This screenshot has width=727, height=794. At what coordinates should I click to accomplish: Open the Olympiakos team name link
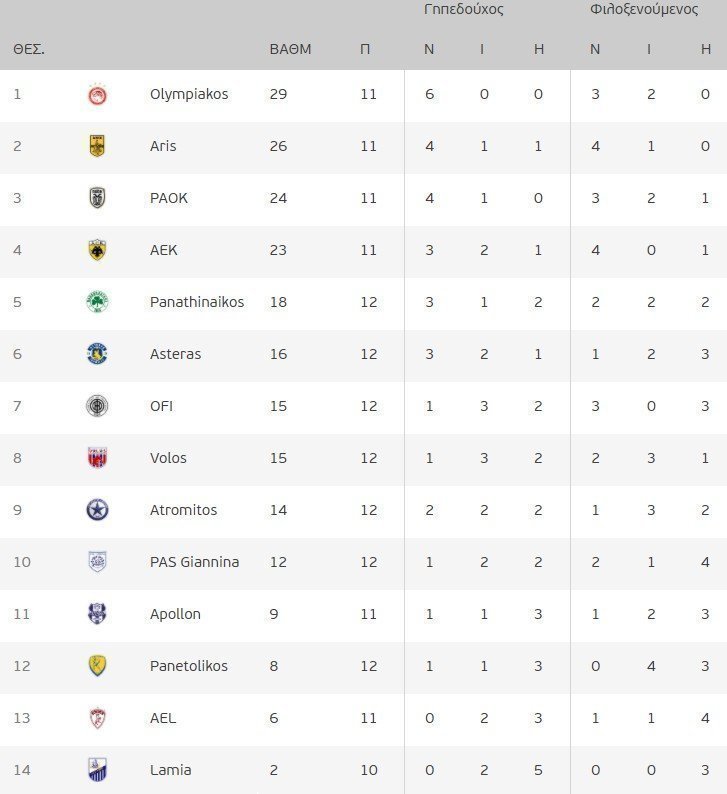[x=189, y=94]
